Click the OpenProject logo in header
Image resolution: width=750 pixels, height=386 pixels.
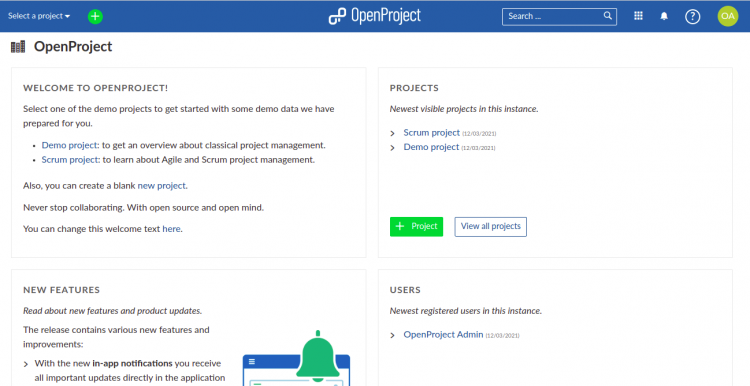375,16
